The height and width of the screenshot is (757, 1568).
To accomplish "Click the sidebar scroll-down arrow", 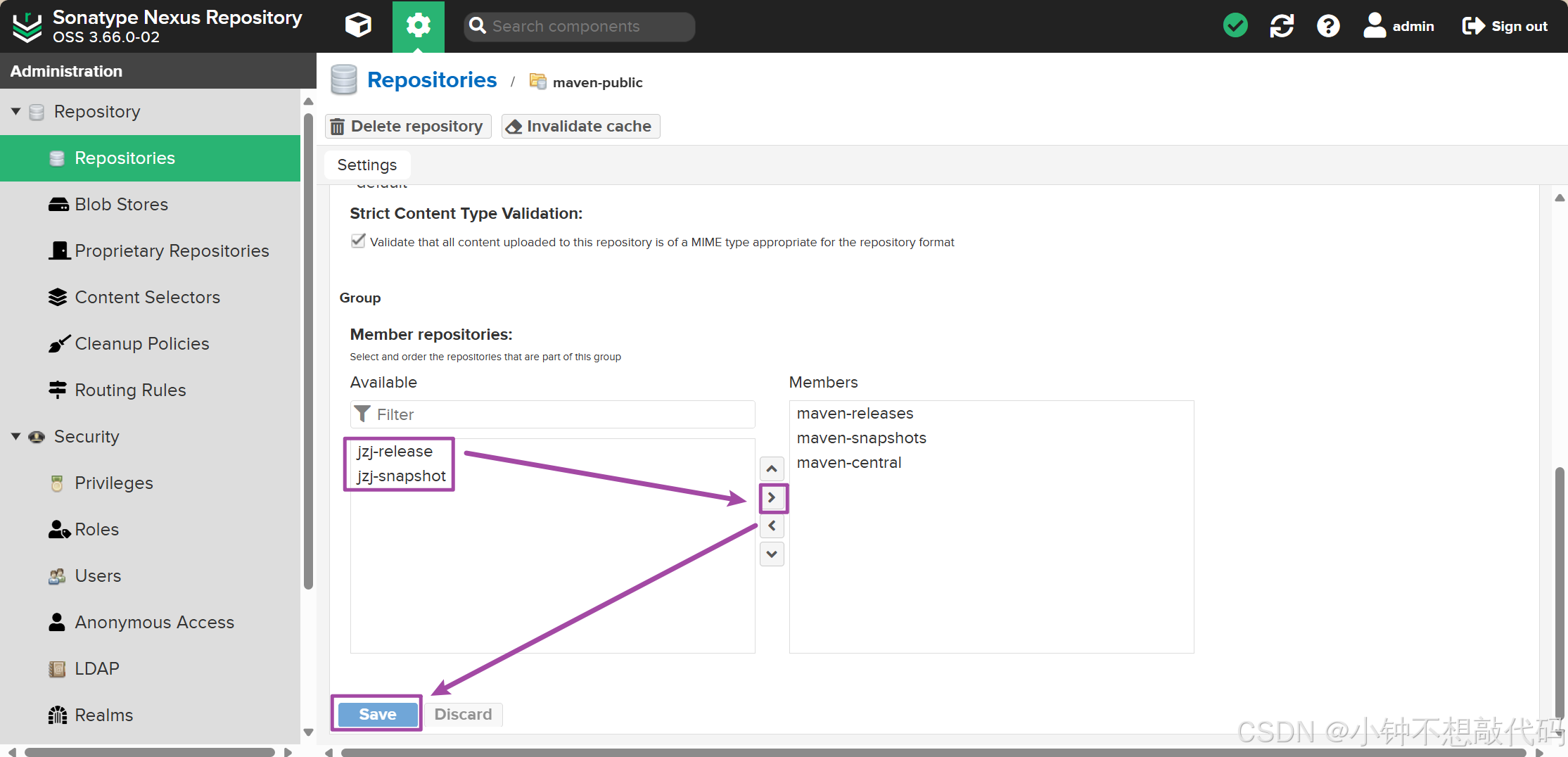I will point(308,732).
